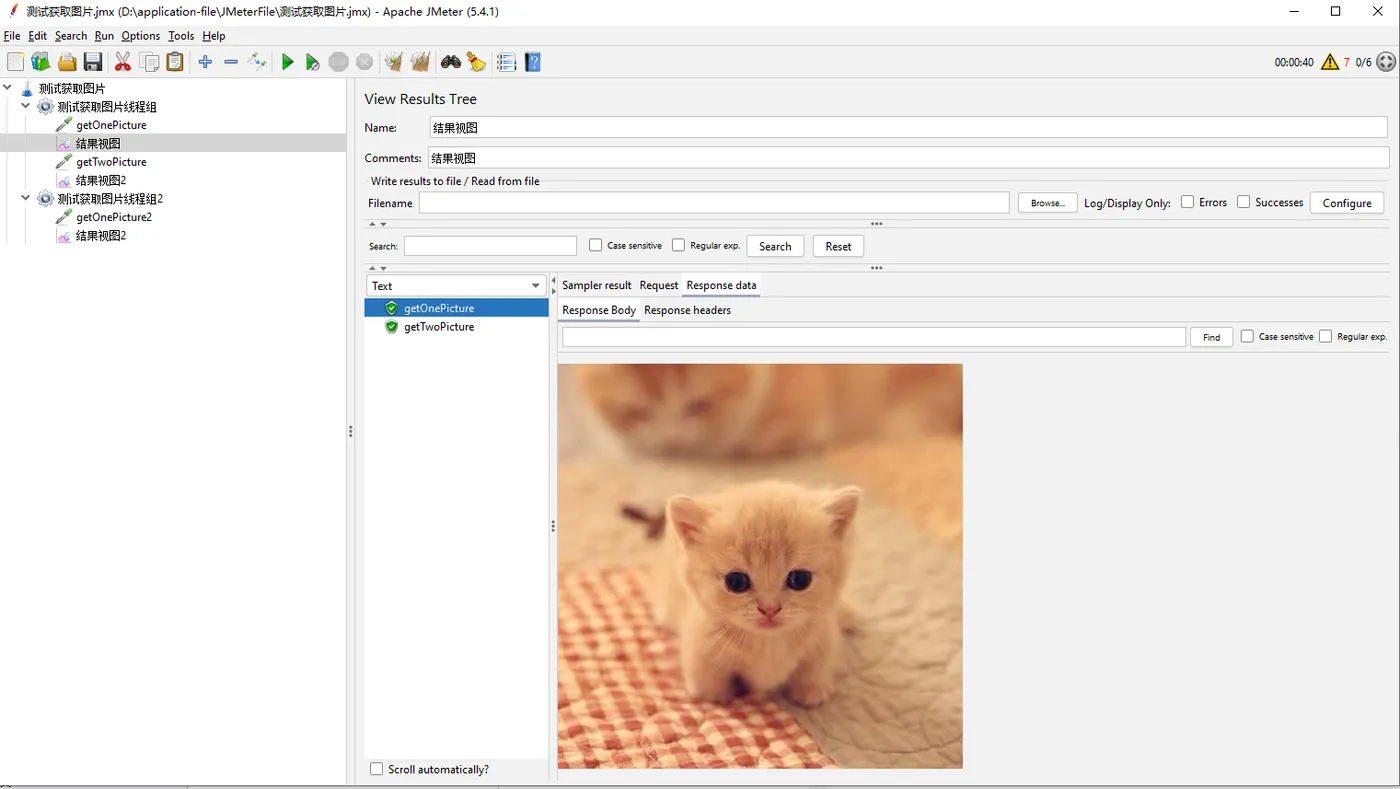Click the Reset button
The width and height of the screenshot is (1400, 789).
click(838, 246)
